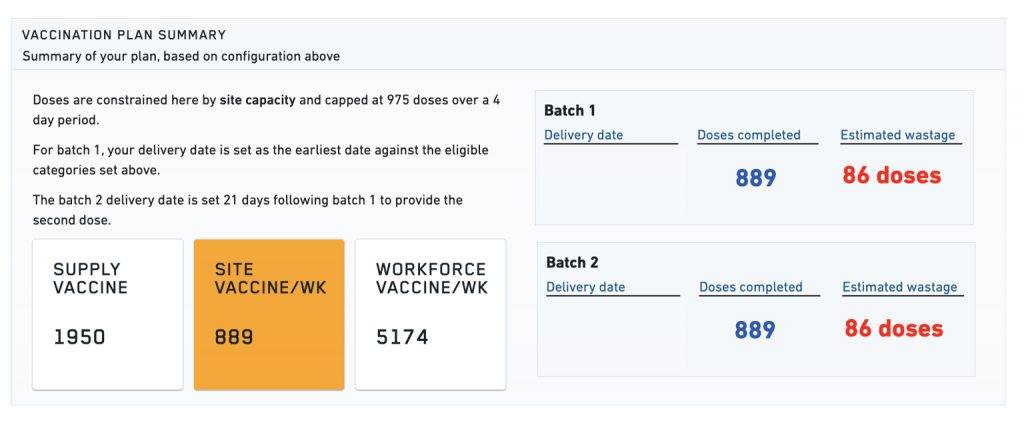The image size is (1024, 423).
Task: Click Batch 1 Estimated wastage label
Action: click(897, 135)
